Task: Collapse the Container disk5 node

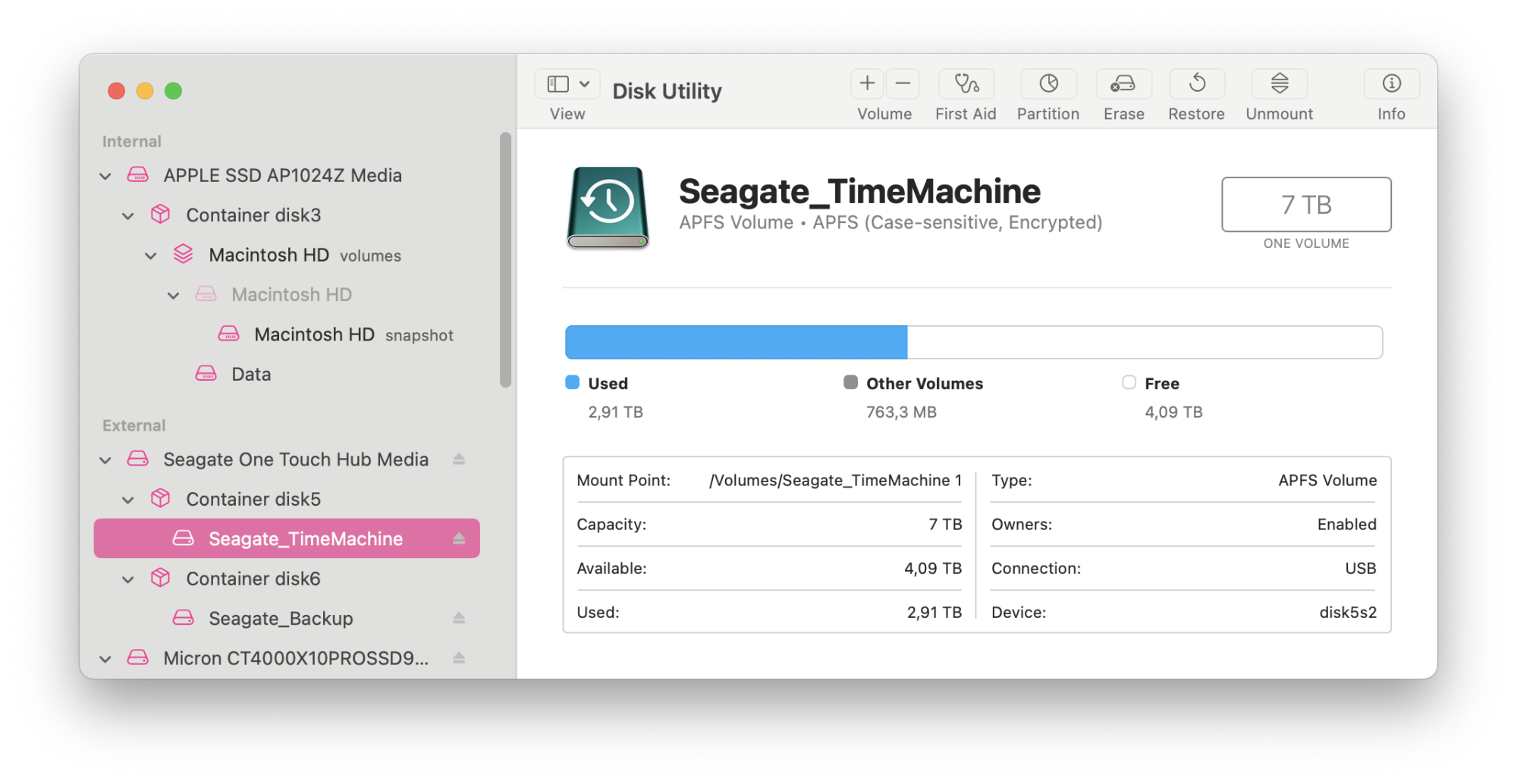Action: pyautogui.click(x=128, y=500)
